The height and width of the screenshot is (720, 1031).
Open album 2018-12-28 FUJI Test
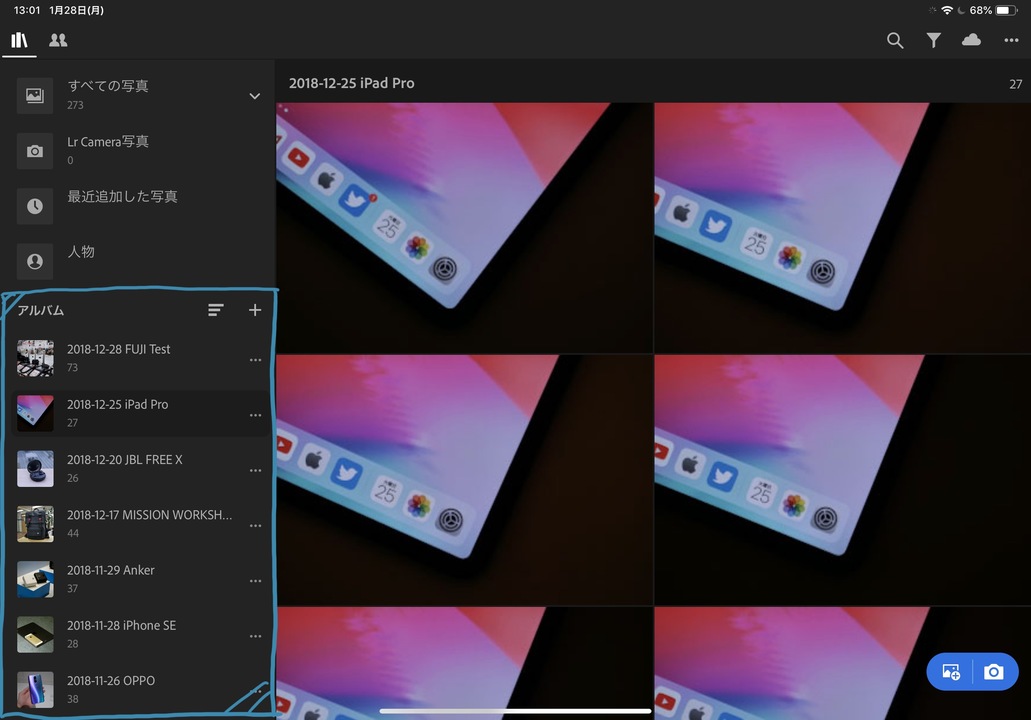[139, 358]
